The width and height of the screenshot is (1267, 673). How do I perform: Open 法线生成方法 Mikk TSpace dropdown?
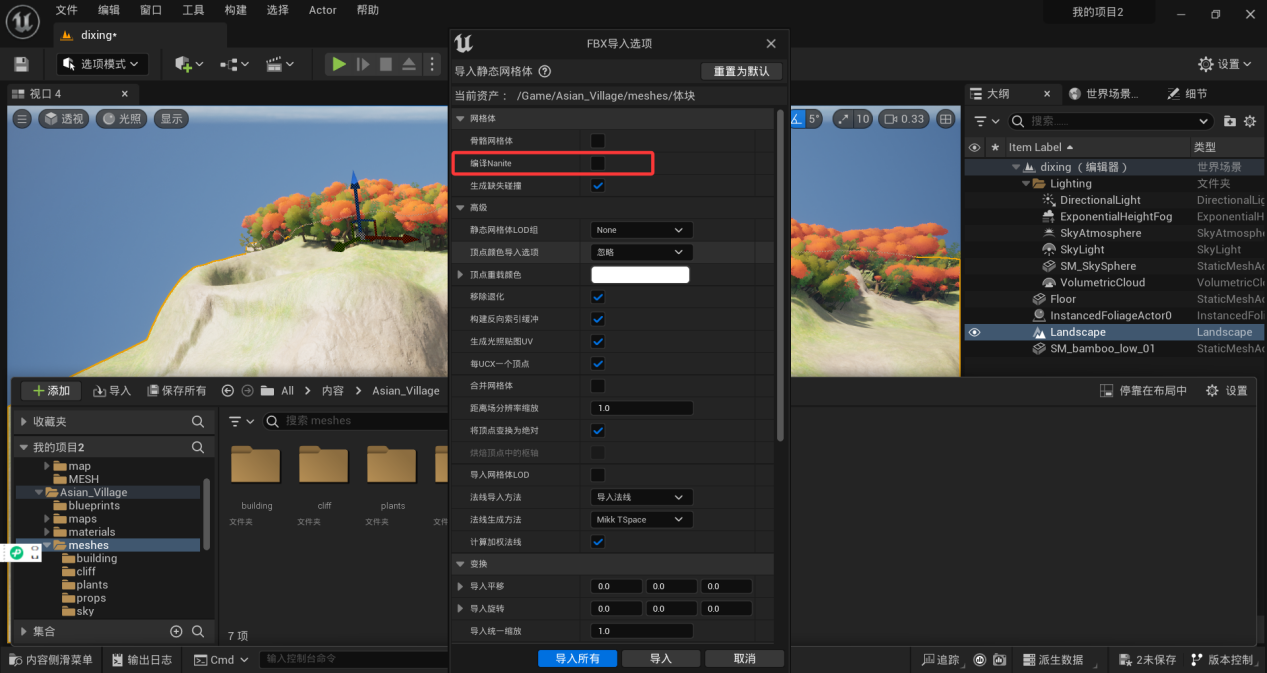click(x=641, y=520)
